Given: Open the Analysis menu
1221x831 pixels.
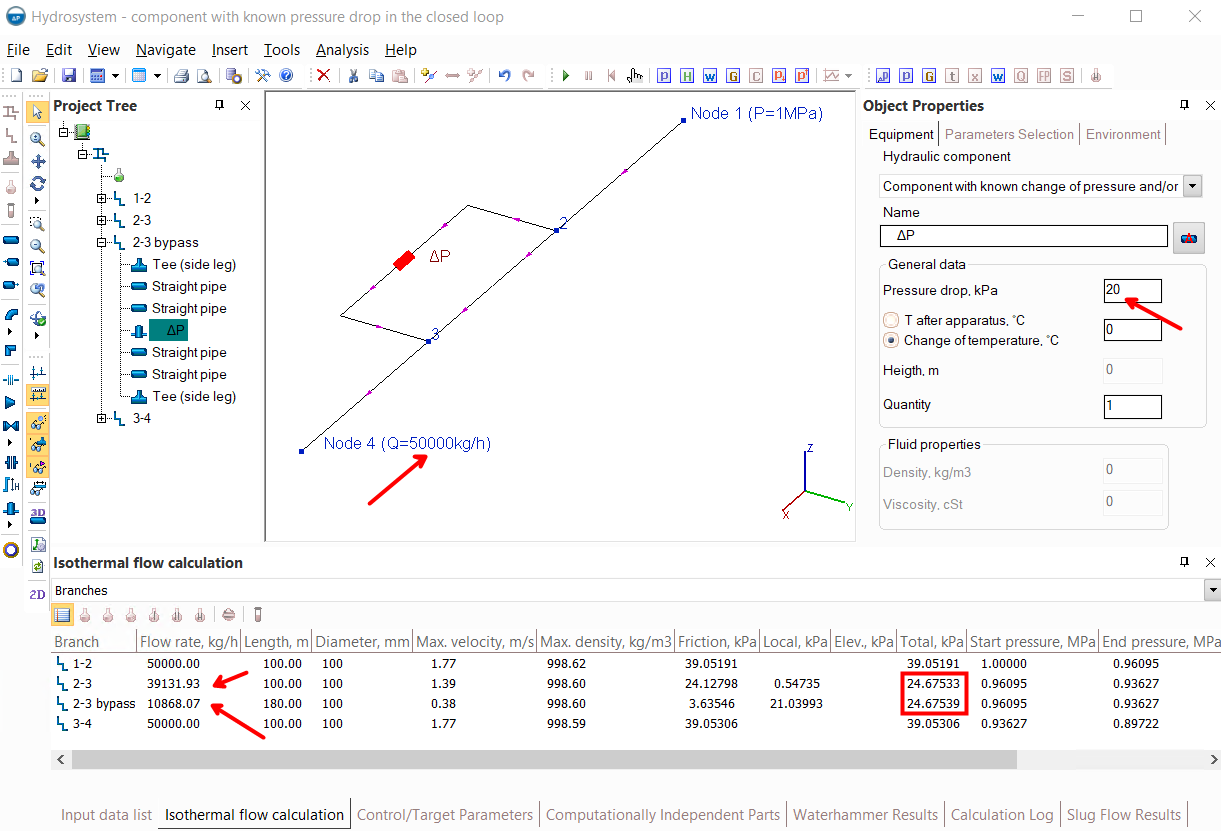Looking at the screenshot, I should 342,50.
